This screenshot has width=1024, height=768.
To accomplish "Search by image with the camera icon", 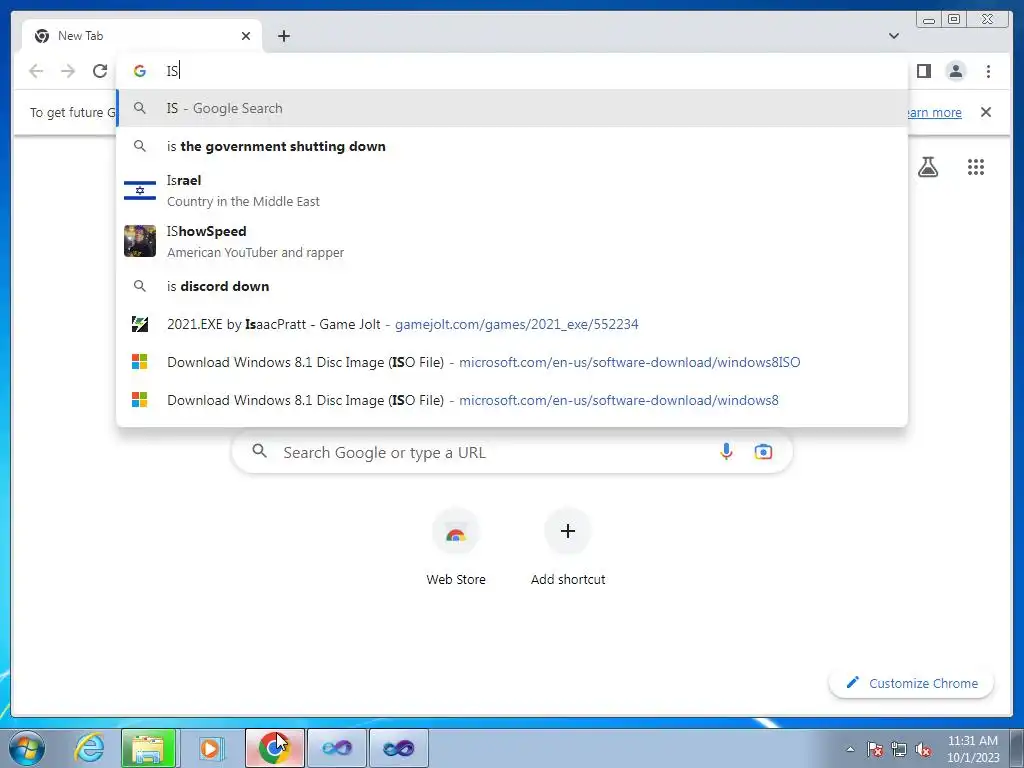I will click(763, 451).
